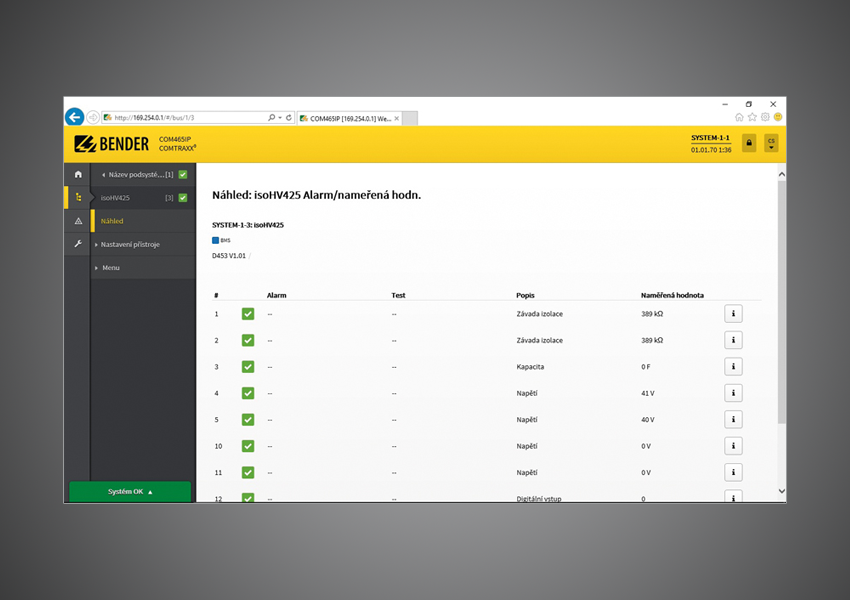Click the 40 V measured value
This screenshot has width=850, height=600.
tap(648, 420)
